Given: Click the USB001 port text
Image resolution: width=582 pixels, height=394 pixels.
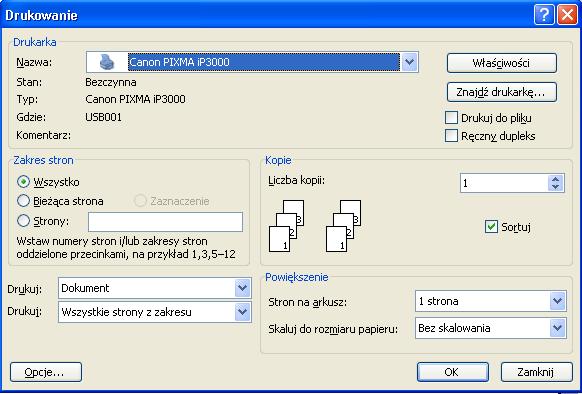Looking at the screenshot, I should click(x=104, y=117).
